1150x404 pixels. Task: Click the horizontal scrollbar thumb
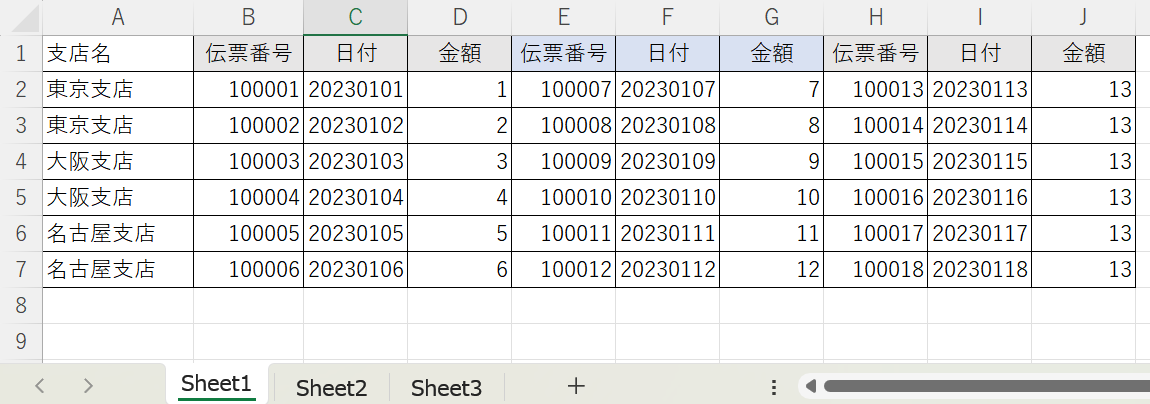click(986, 386)
